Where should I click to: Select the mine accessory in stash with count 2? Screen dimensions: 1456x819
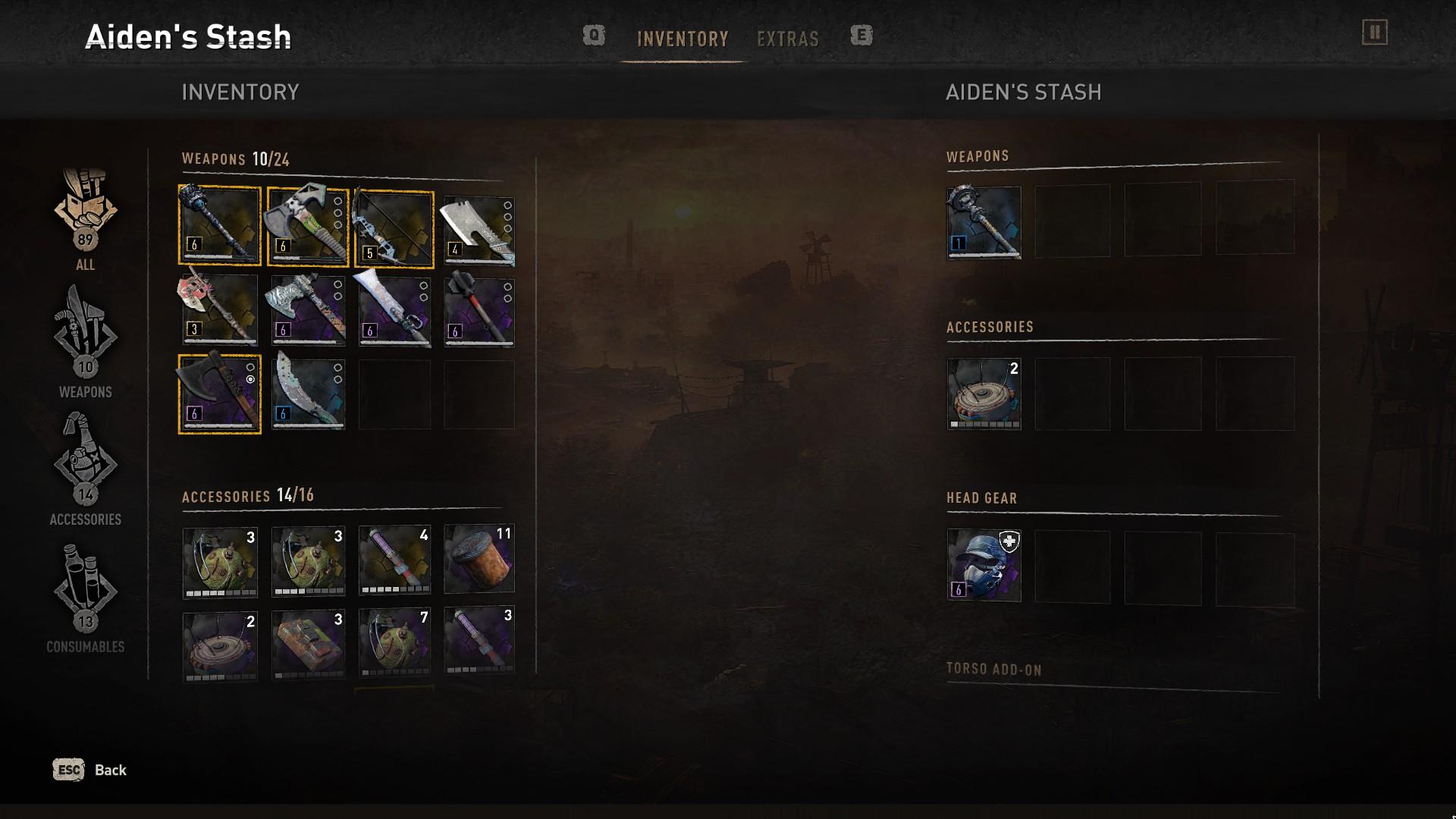pos(984,394)
